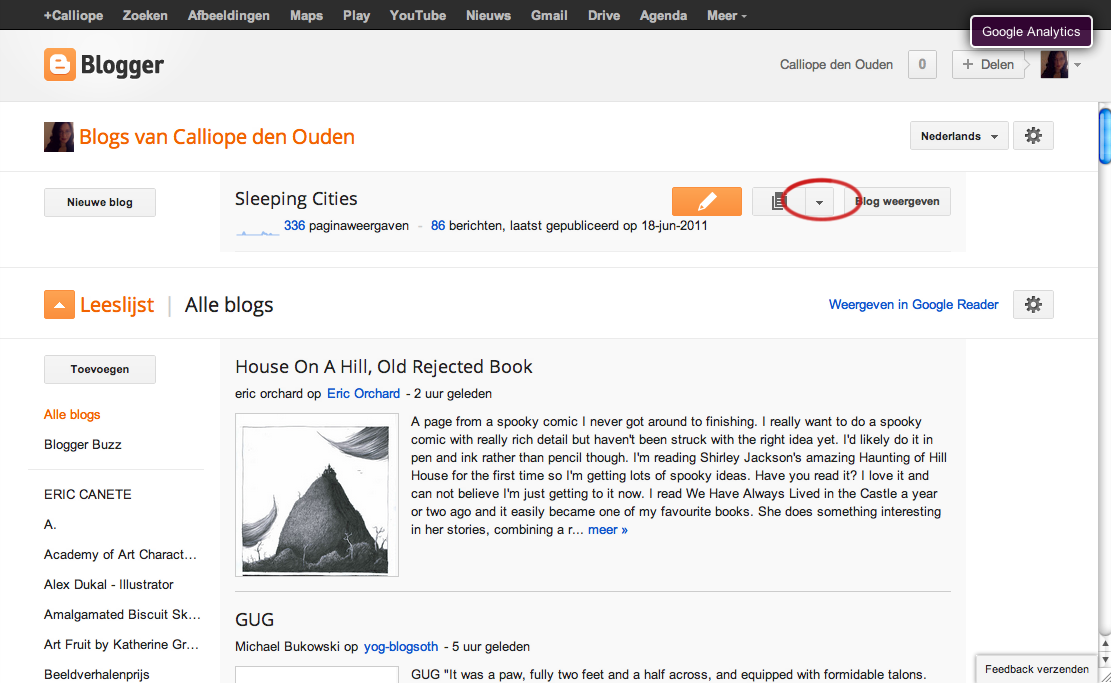Screen dimensions: 1111x683
Task: Open YouTube in the Google bar
Action: point(417,16)
